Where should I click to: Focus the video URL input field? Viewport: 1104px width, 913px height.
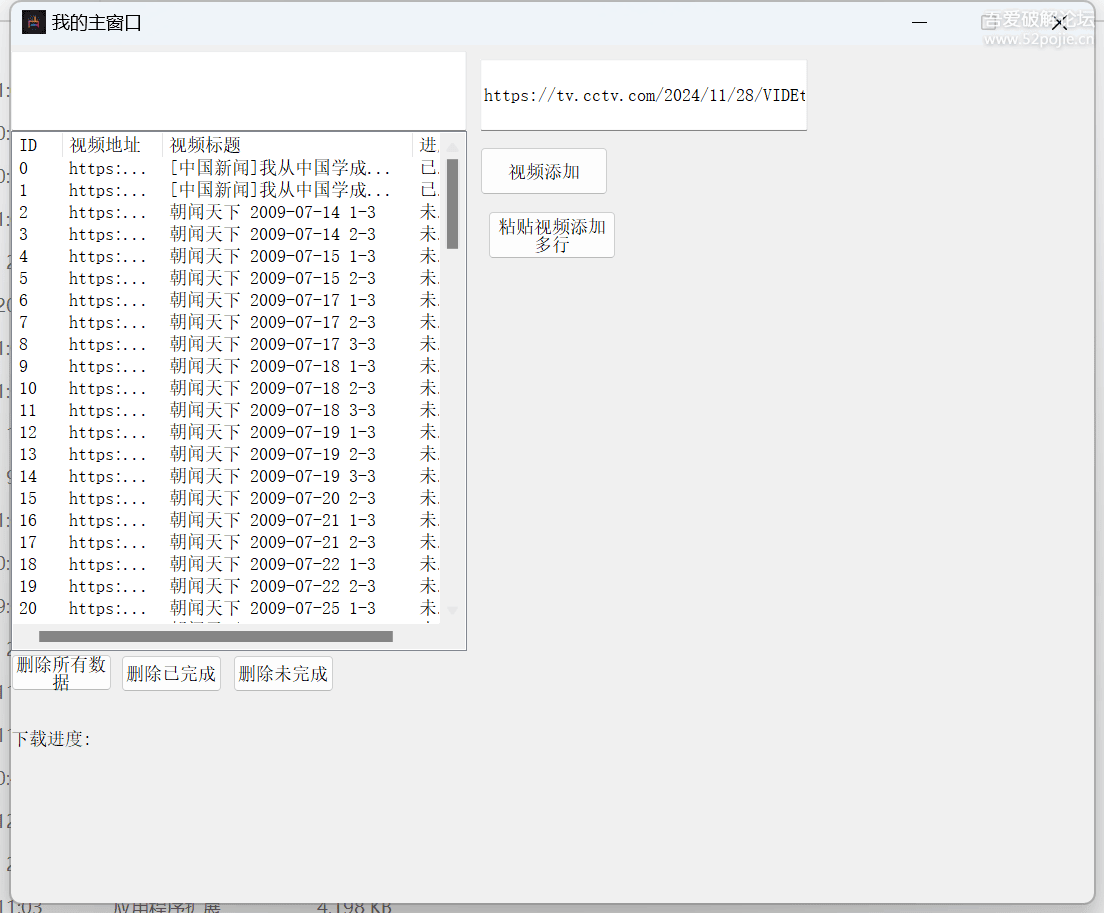tap(643, 96)
